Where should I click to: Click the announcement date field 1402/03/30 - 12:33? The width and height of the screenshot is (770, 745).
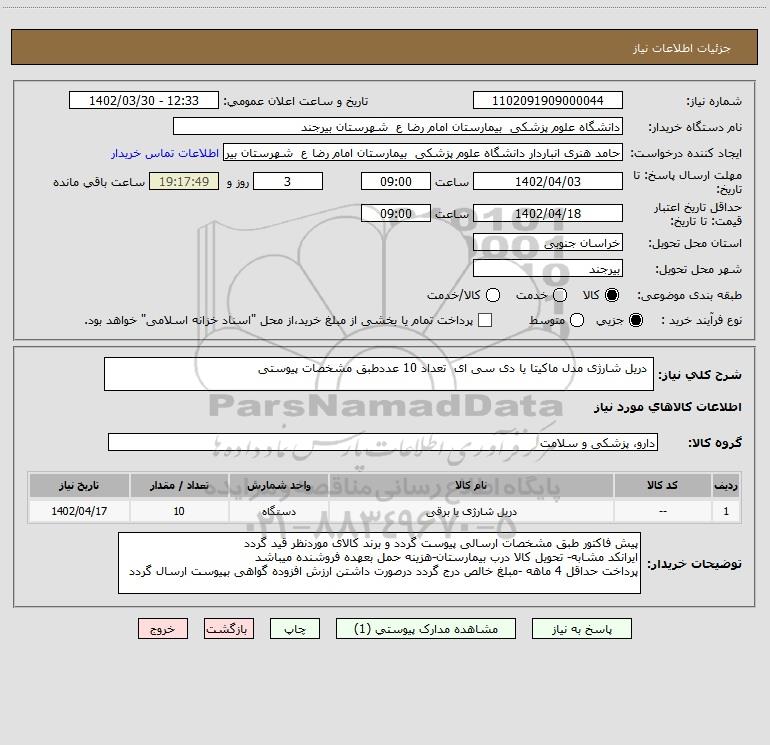(143, 100)
